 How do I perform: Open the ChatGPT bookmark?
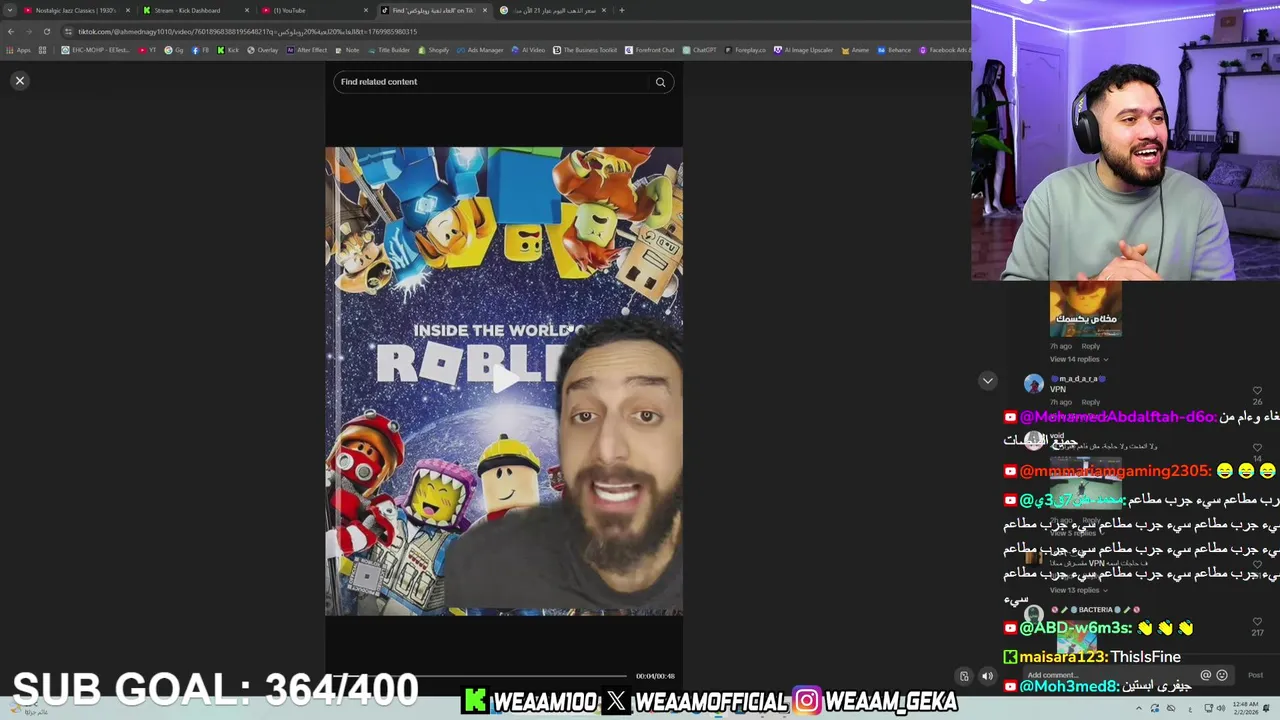pyautogui.click(x=700, y=50)
